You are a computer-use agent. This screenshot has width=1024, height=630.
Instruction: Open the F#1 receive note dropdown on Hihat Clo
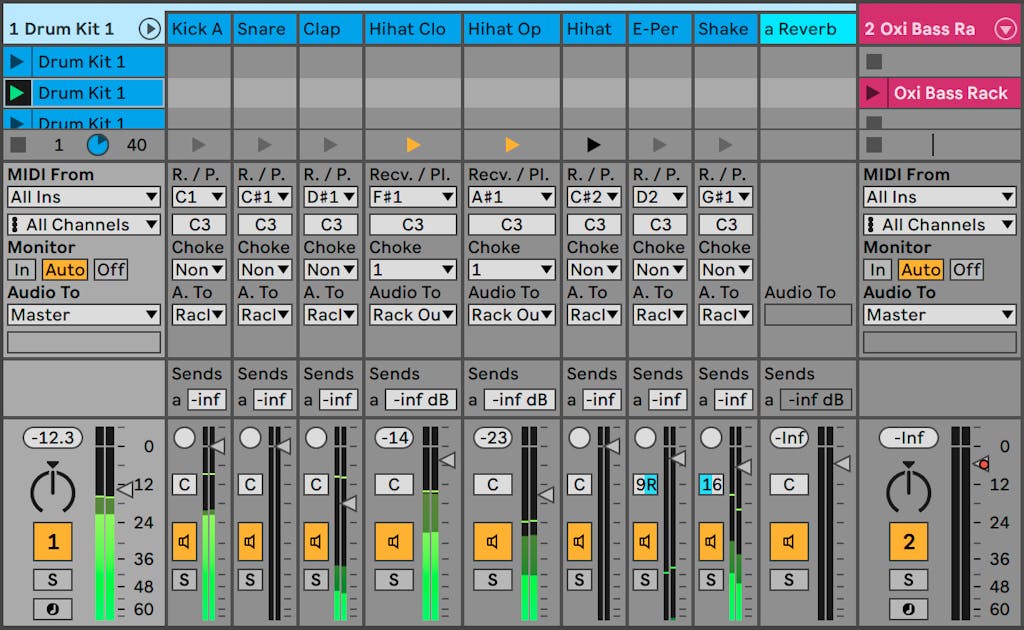[x=412, y=196]
